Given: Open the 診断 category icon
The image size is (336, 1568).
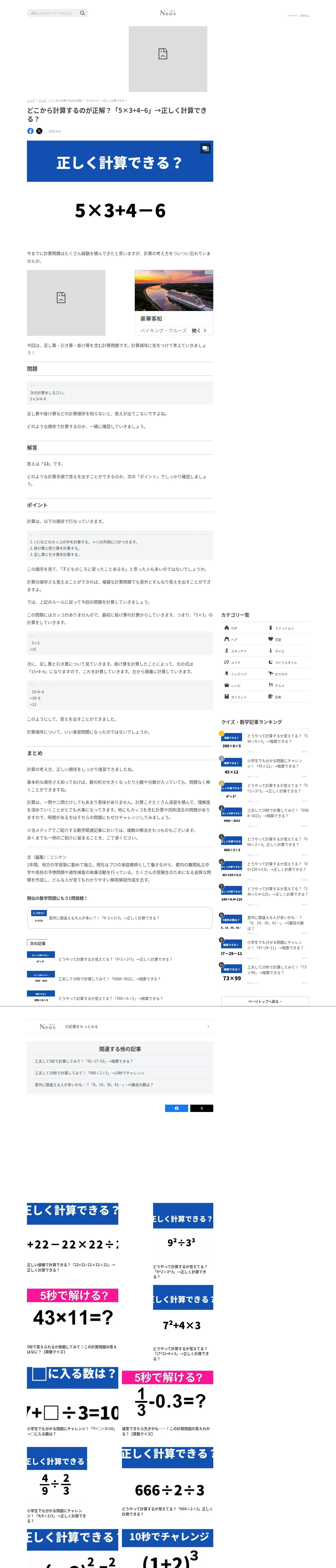Looking at the screenshot, I should tap(271, 697).
